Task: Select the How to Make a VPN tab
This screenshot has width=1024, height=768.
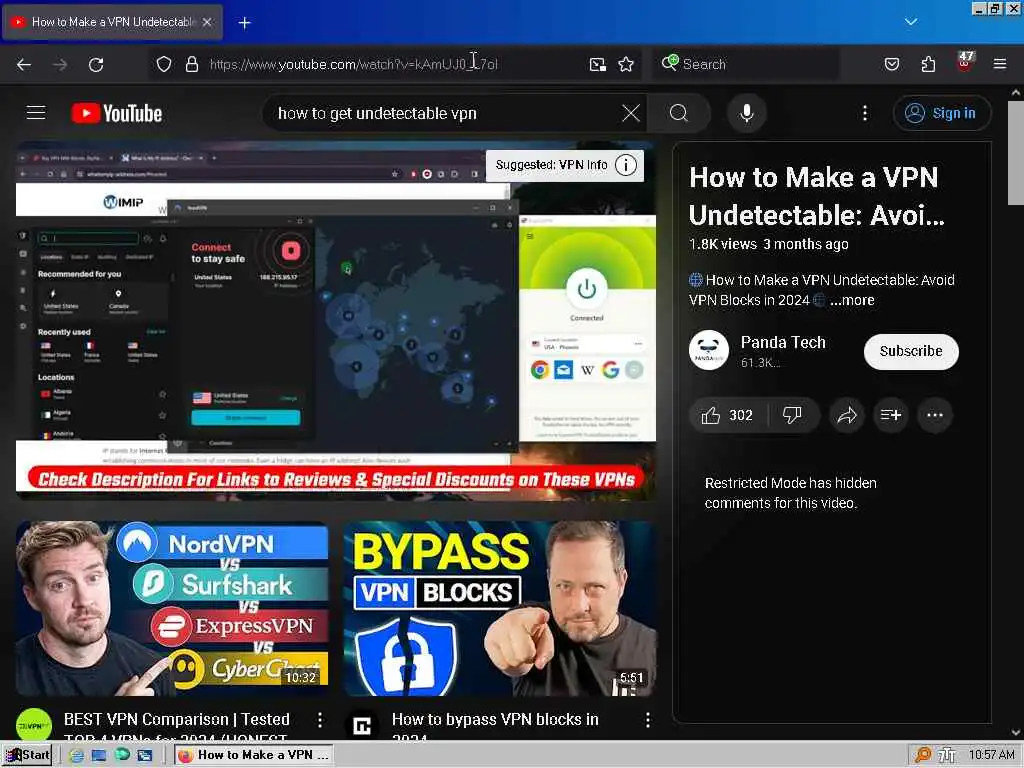Action: tap(112, 22)
